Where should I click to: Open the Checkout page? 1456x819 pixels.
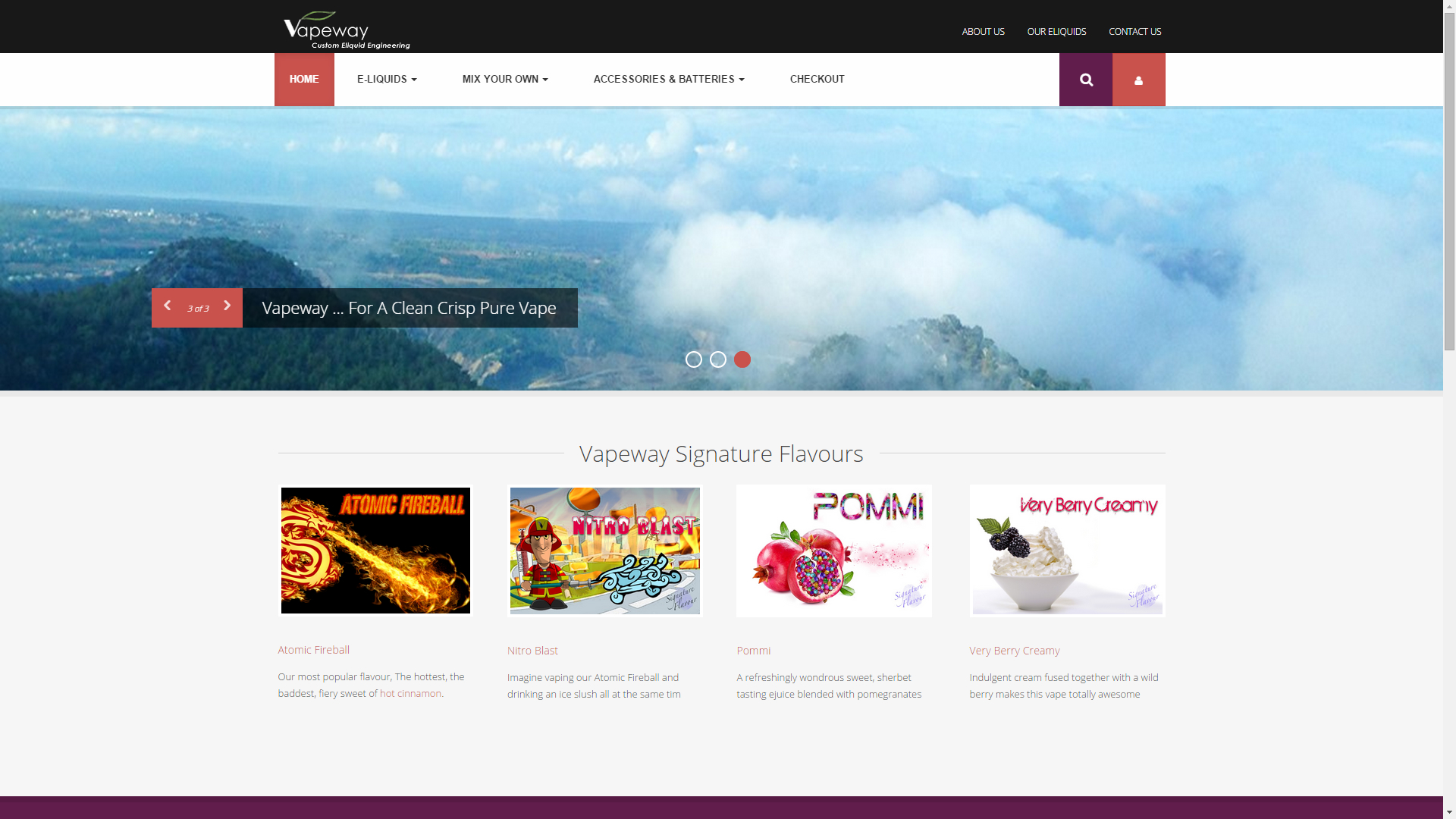tap(817, 80)
